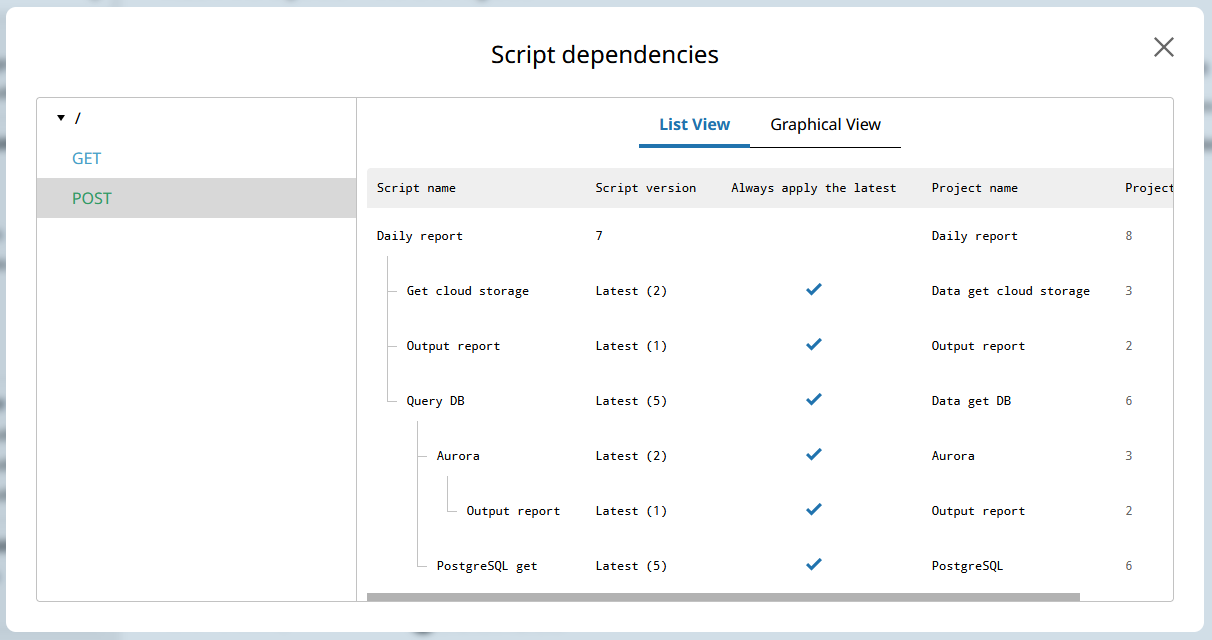Viewport: 1212px width, 640px height.
Task: Toggle checkmark for Query DB row
Action: 814,400
